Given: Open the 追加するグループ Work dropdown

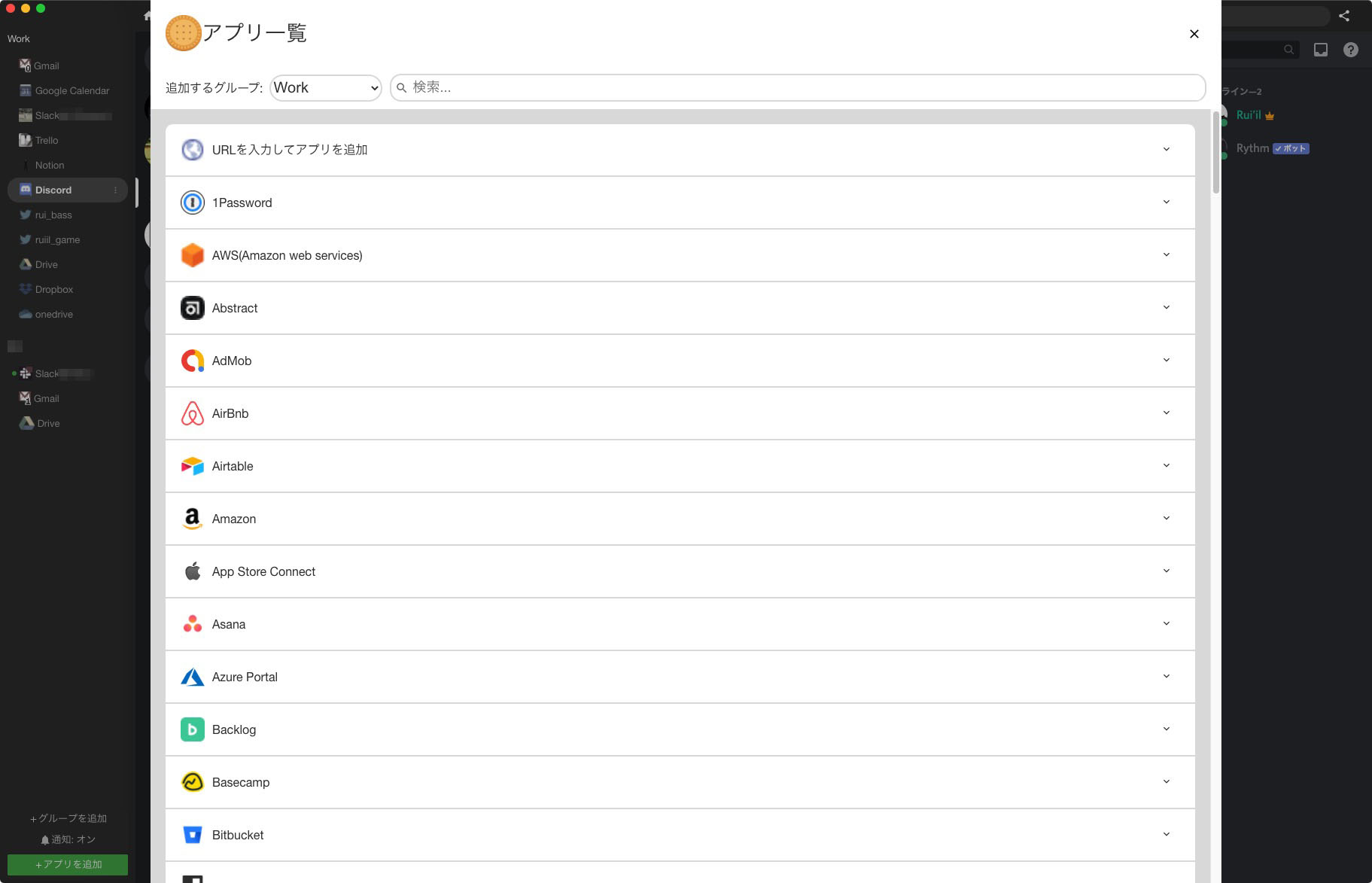Looking at the screenshot, I should (326, 88).
